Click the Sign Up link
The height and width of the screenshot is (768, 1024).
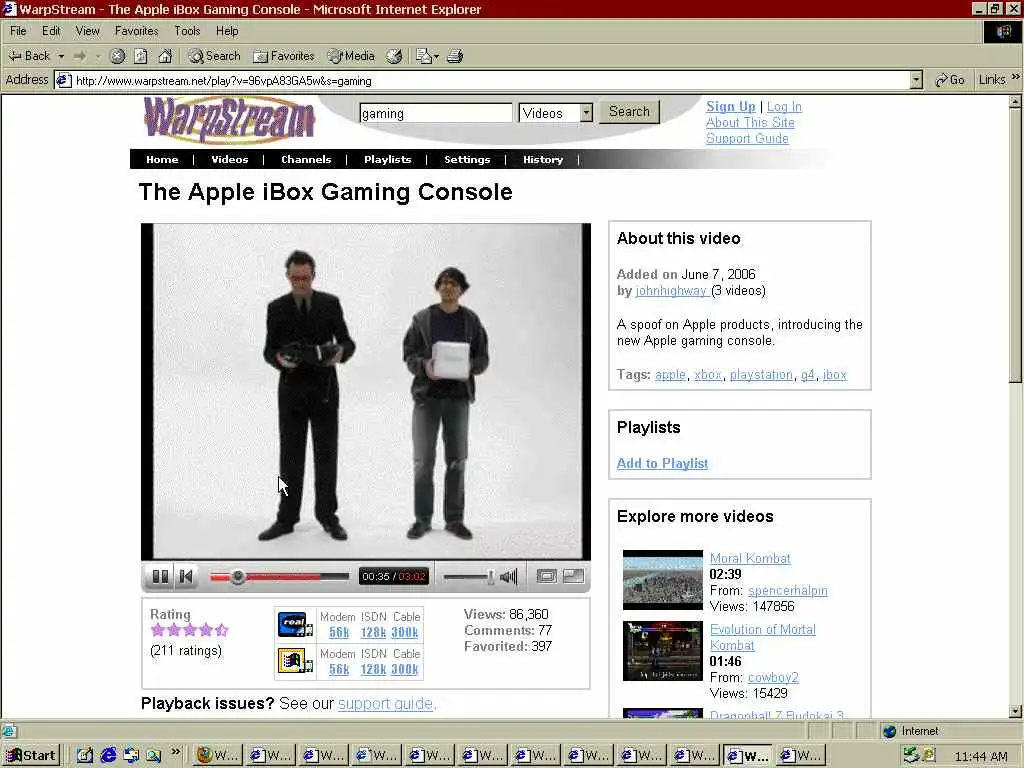pos(730,106)
